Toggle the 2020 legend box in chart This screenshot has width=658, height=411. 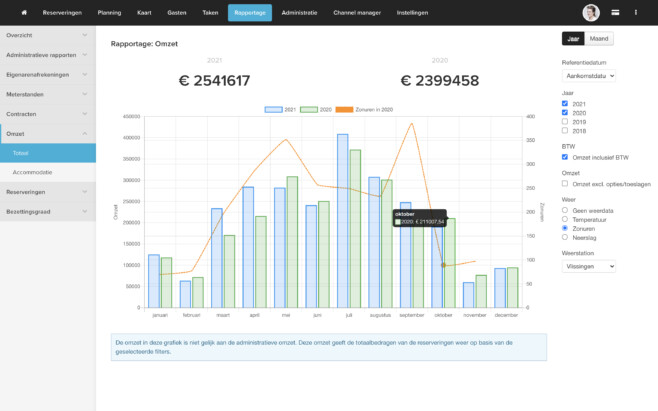pos(309,109)
